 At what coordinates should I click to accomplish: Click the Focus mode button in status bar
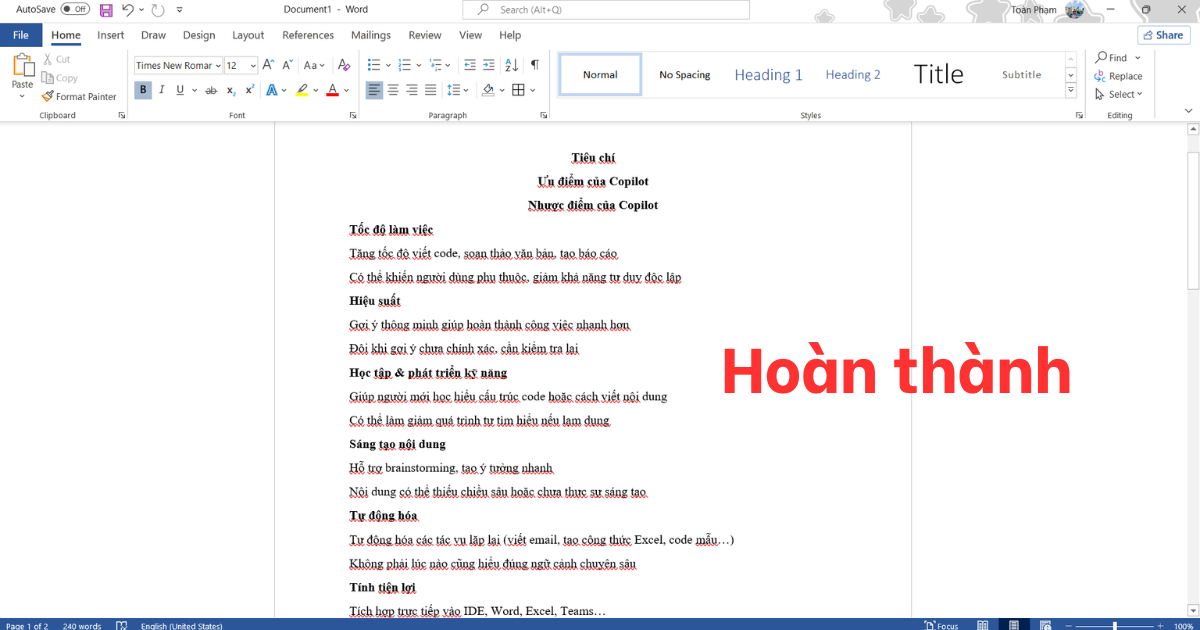tap(943, 625)
